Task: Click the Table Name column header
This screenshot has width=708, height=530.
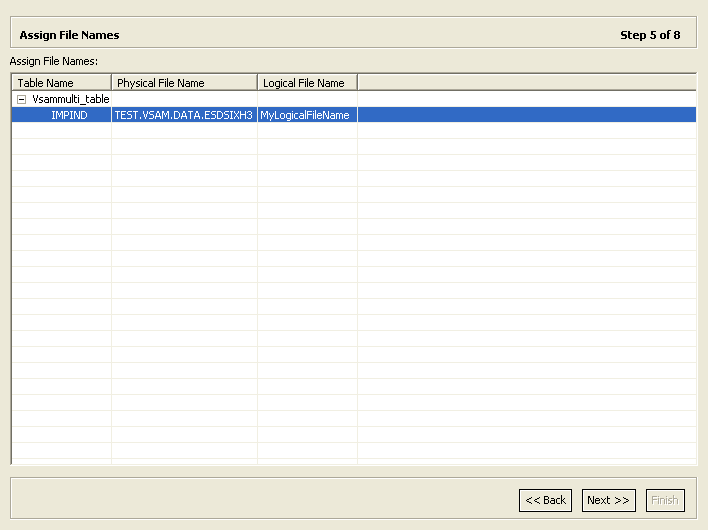Action: [60, 83]
